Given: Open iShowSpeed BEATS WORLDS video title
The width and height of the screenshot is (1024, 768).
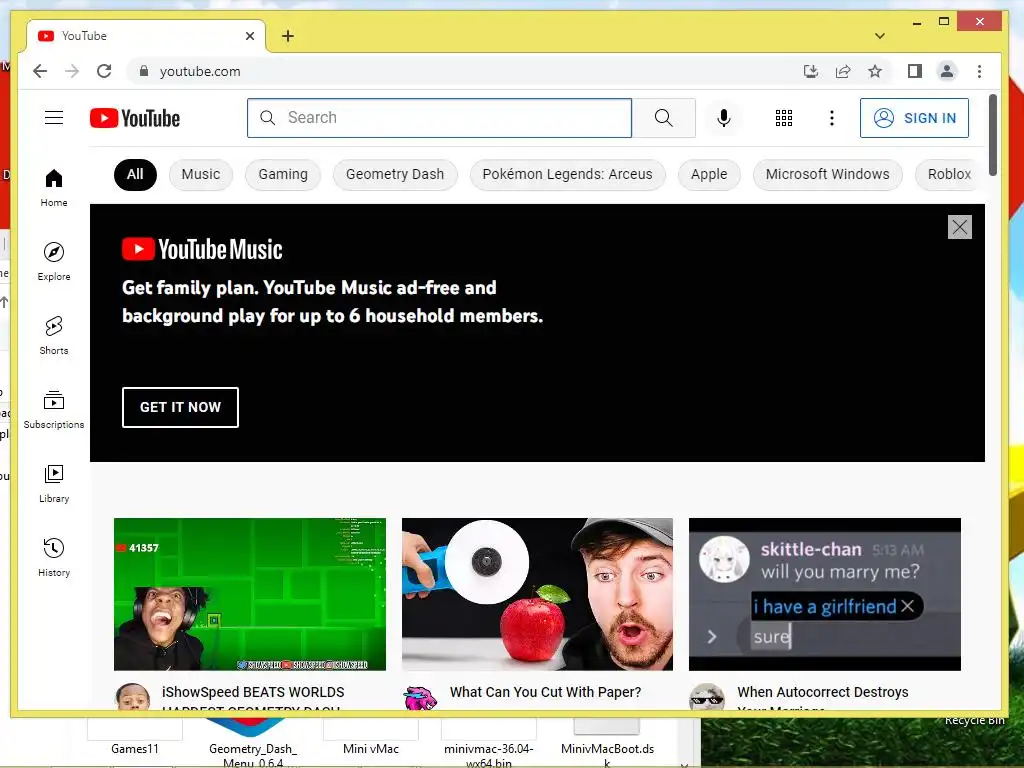Looking at the screenshot, I should coord(253,696).
